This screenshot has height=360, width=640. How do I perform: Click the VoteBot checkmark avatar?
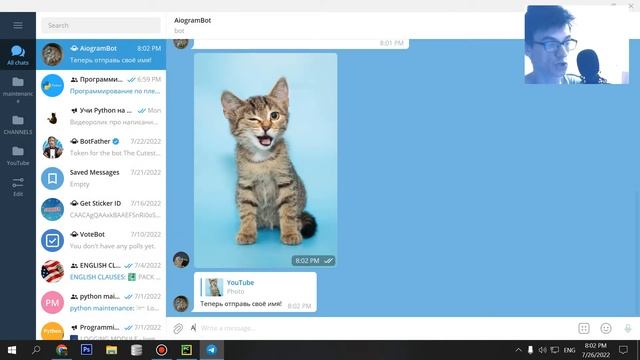pyautogui.click(x=52, y=240)
